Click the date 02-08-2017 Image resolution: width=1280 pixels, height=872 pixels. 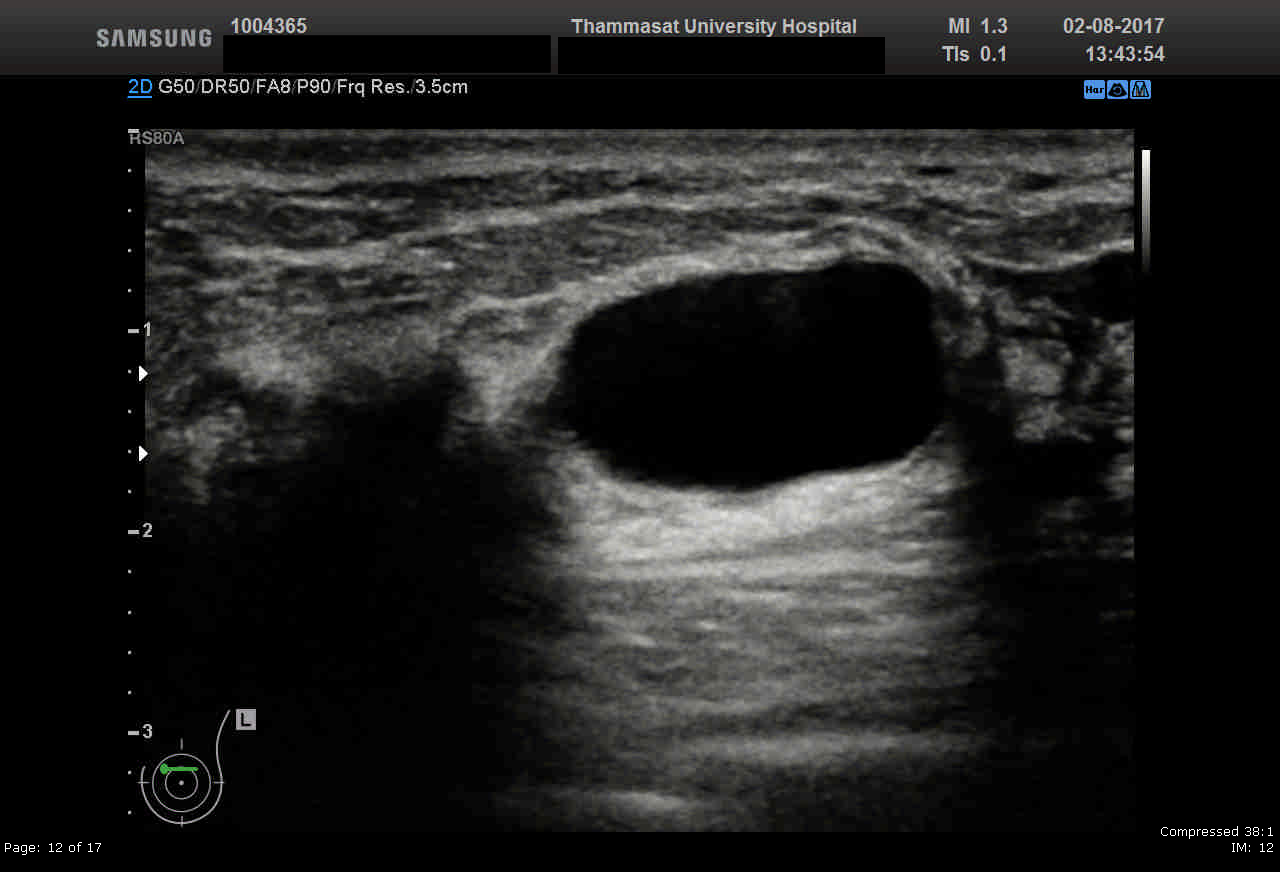(x=1114, y=26)
